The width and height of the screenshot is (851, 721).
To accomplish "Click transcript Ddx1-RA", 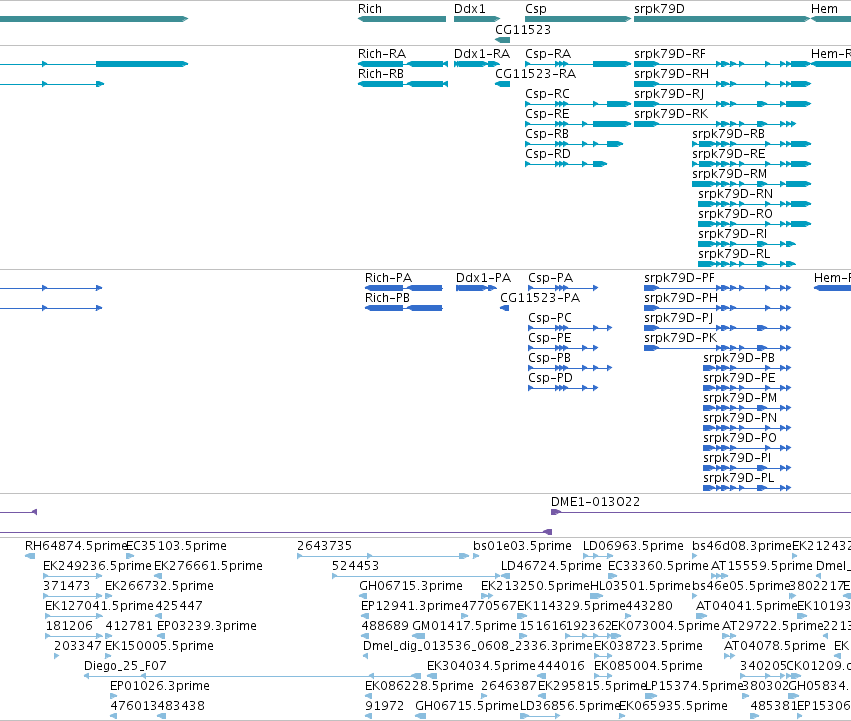I will point(482,54).
